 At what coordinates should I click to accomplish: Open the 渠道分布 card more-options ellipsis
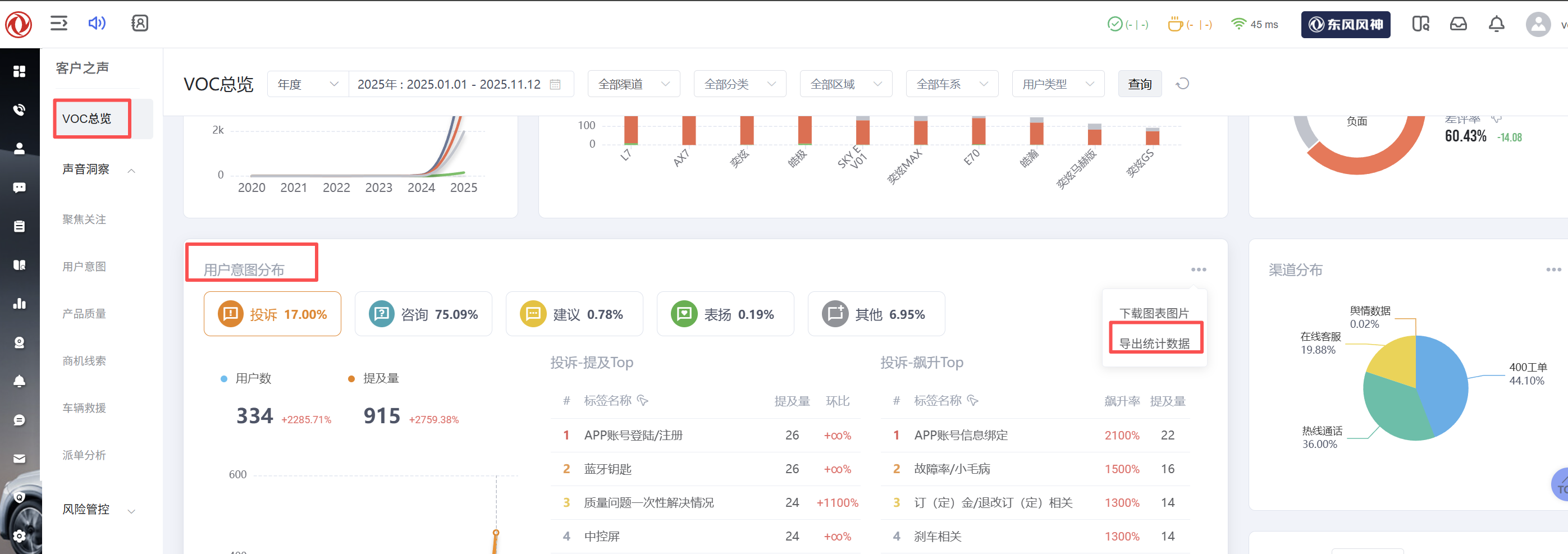pos(1553,269)
